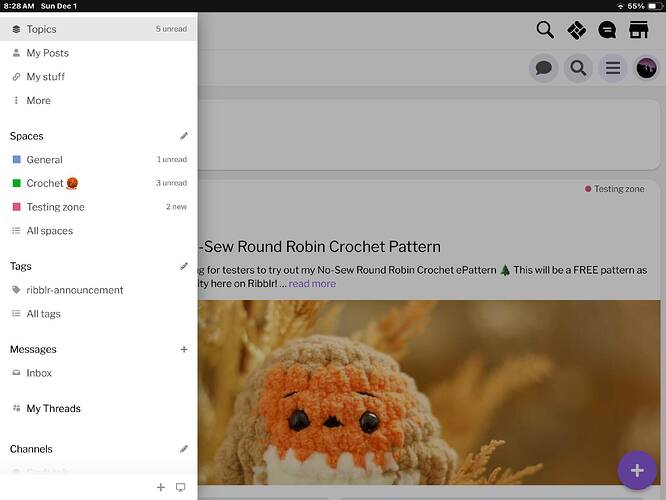Click the Crochet green color square
The width and height of the screenshot is (666, 500).
[x=17, y=183]
